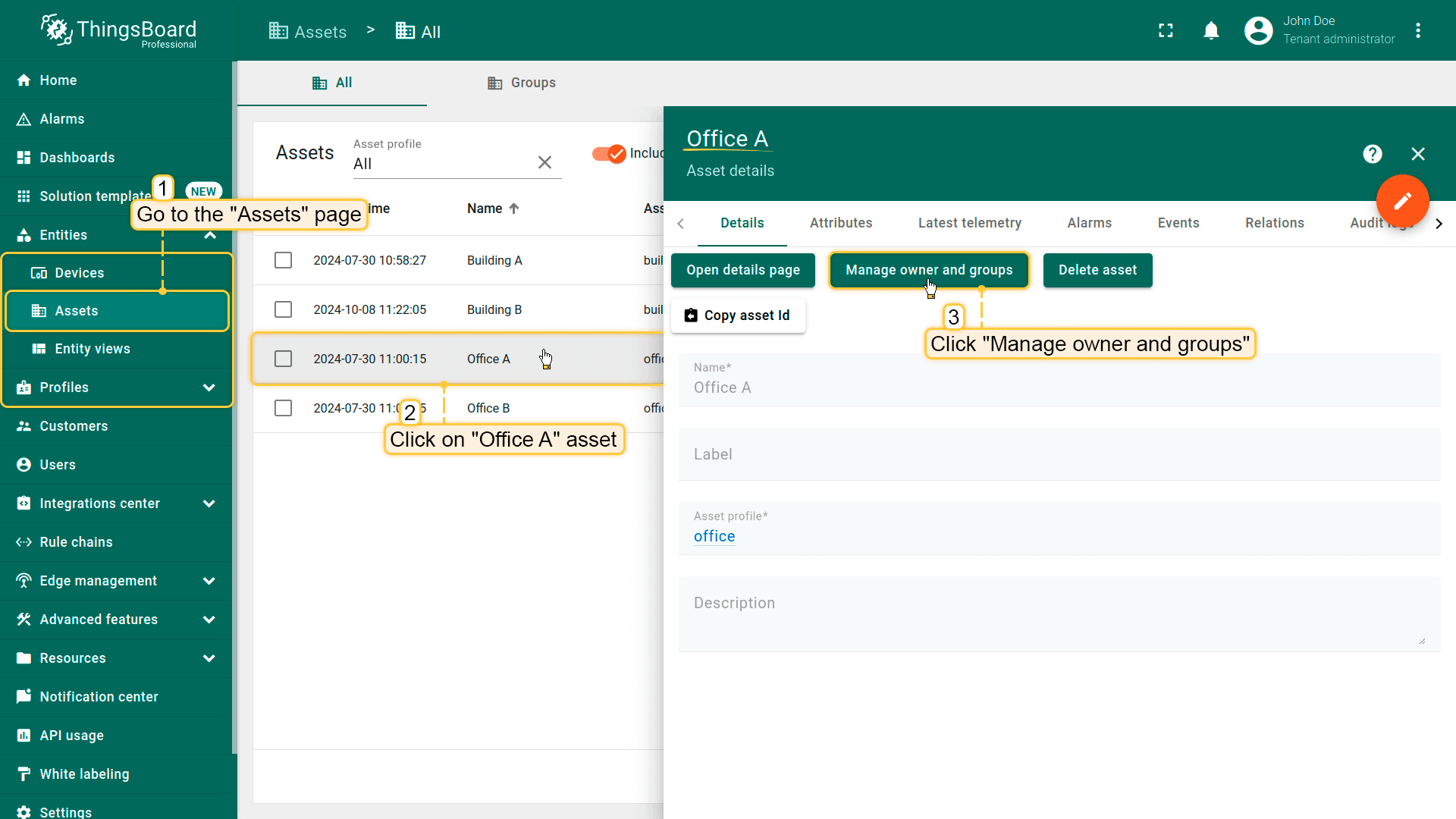Viewport: 1456px width, 819px height.
Task: Check the Building A row checkbox
Action: pos(283,260)
